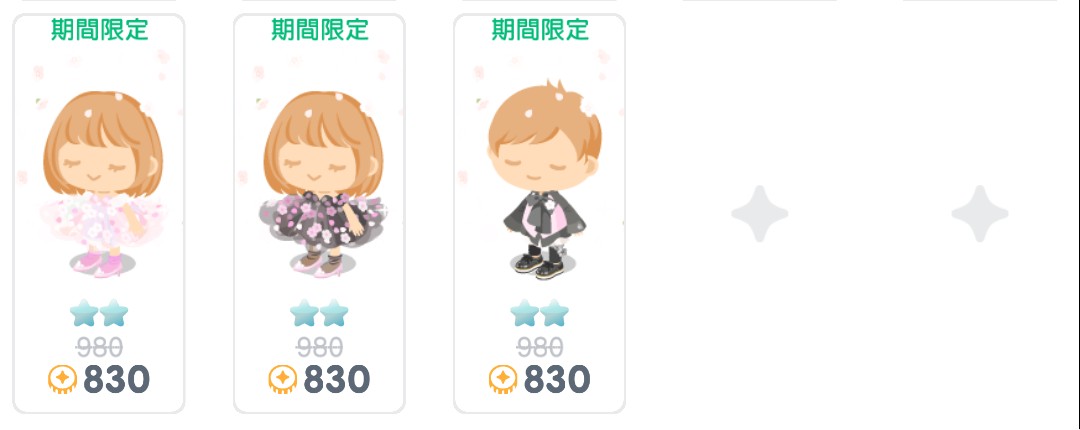1080x430 pixels.
Task: Select the black sakura dress avatar
Action: (321, 183)
